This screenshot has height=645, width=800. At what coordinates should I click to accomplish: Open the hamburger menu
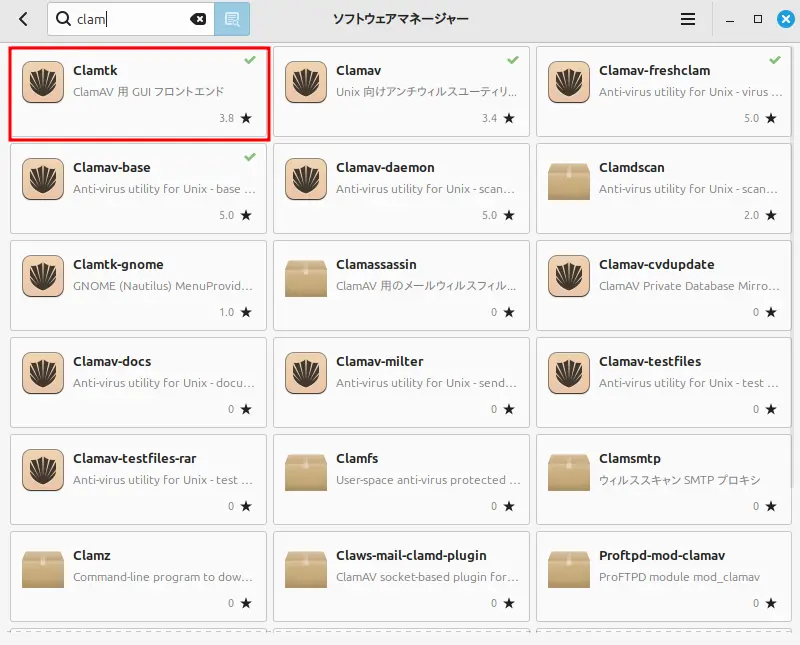click(688, 19)
